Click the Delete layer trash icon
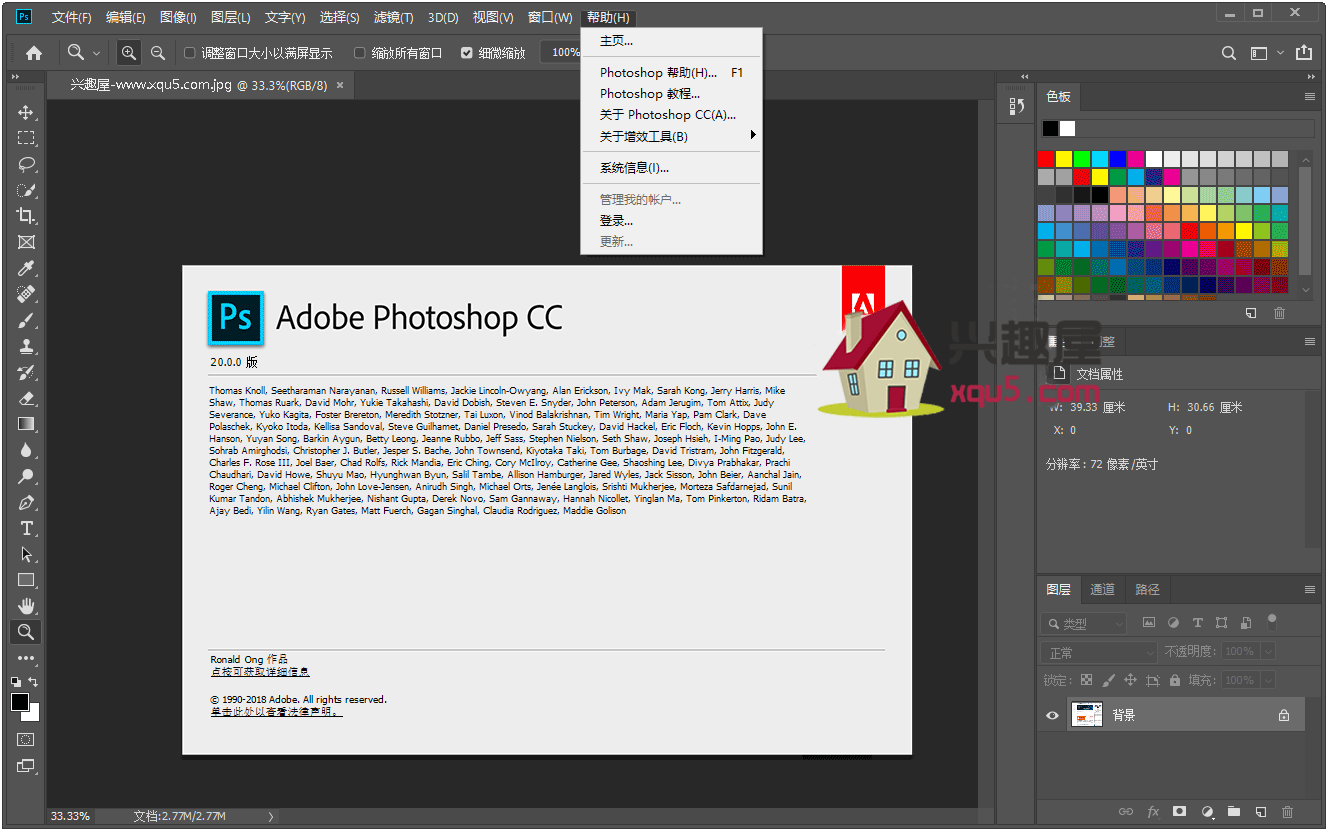The height and width of the screenshot is (832, 1330). (1287, 812)
